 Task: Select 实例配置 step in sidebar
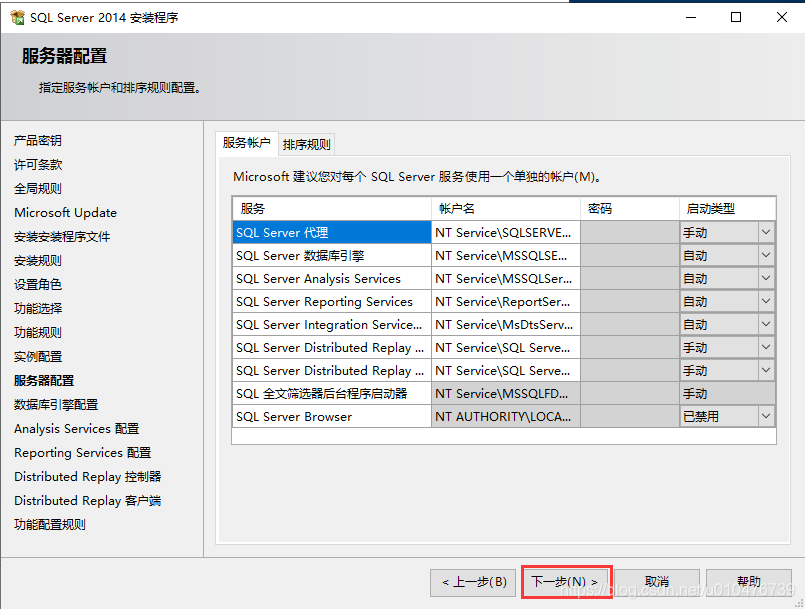click(38, 356)
